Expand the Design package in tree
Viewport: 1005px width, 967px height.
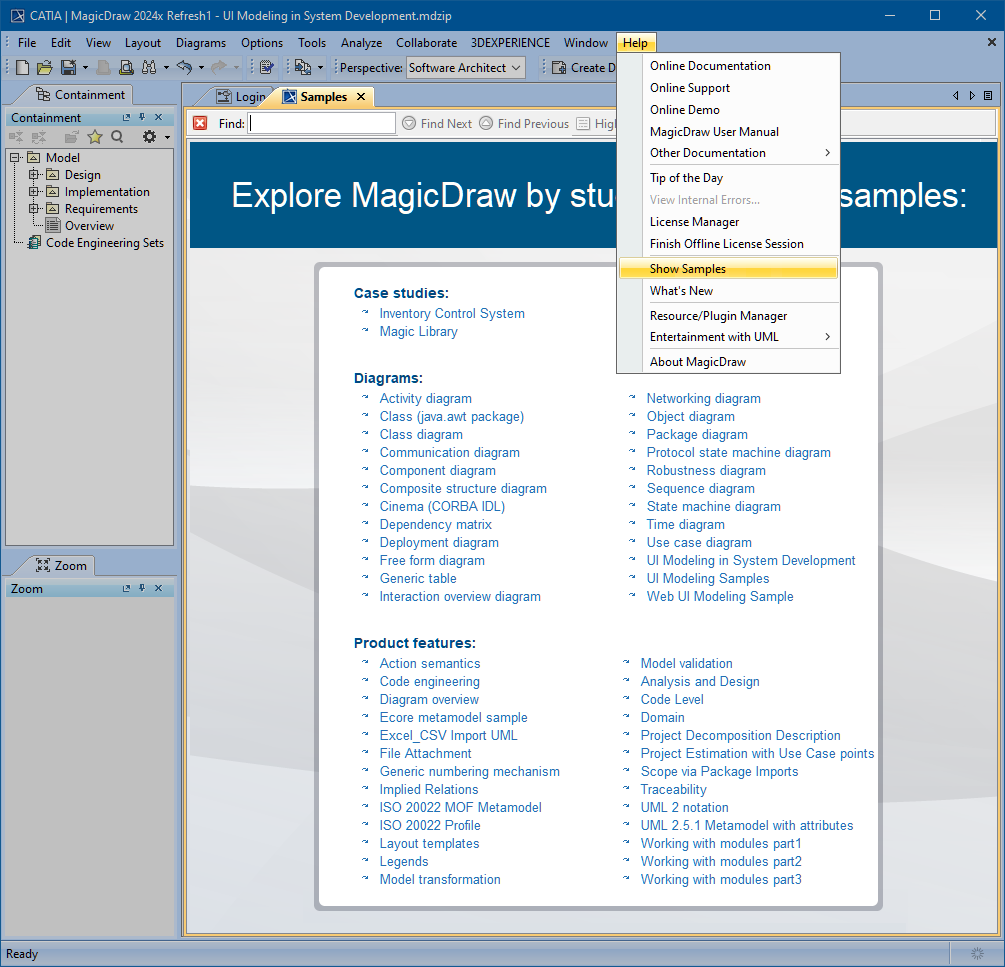(34, 175)
